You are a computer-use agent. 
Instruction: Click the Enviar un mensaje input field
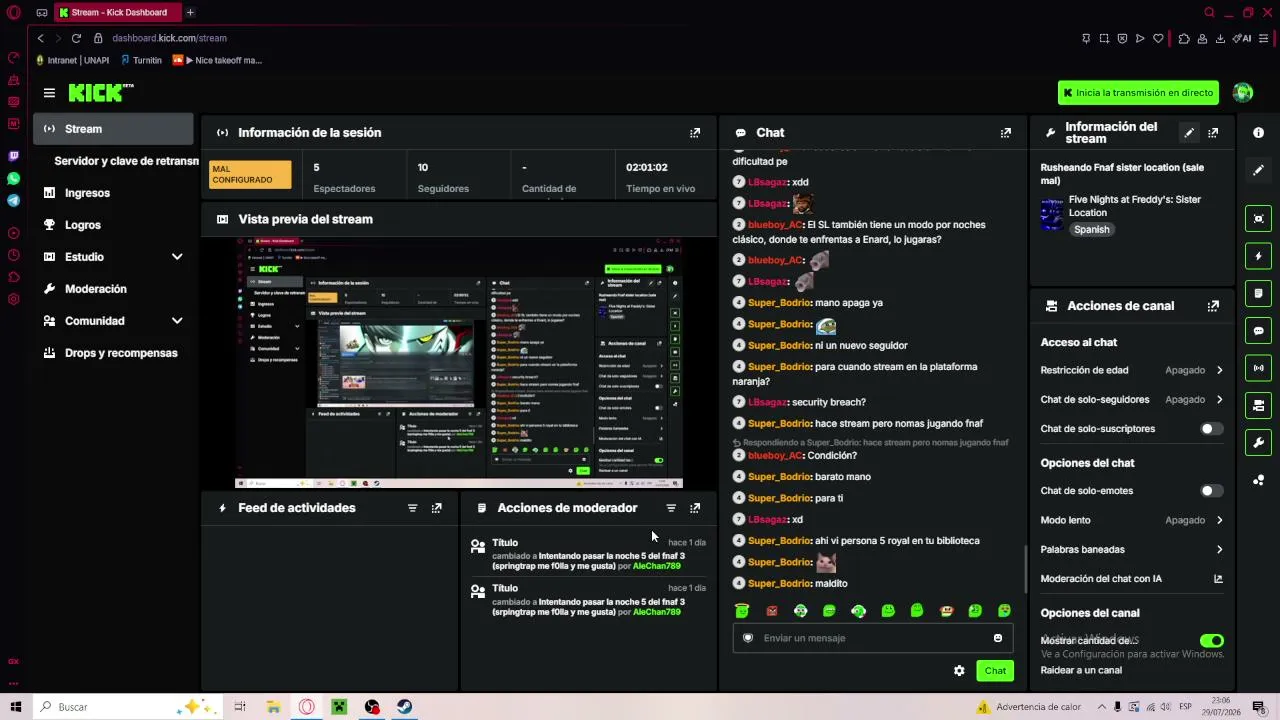point(872,638)
